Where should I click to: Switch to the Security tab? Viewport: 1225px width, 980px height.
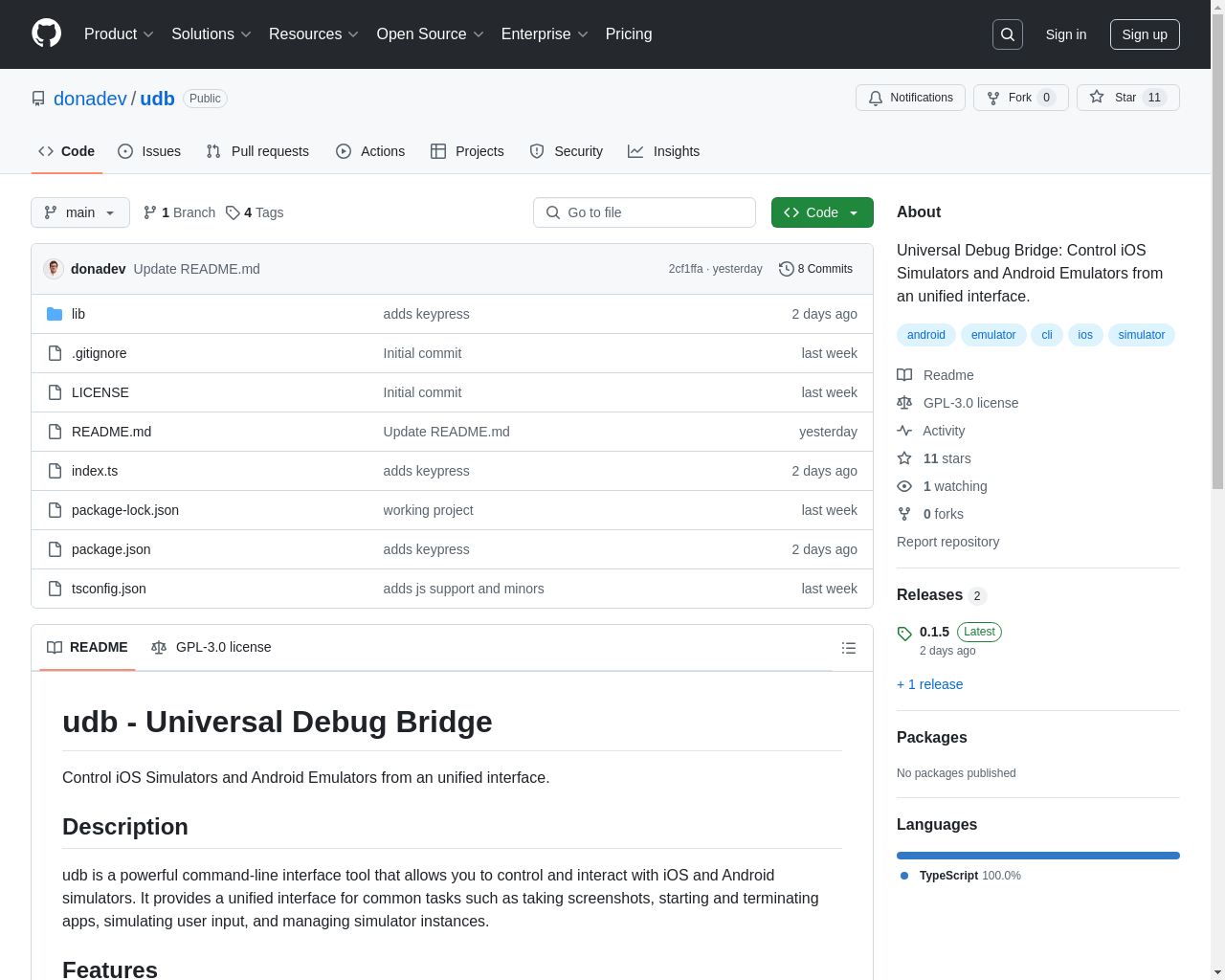point(567,151)
